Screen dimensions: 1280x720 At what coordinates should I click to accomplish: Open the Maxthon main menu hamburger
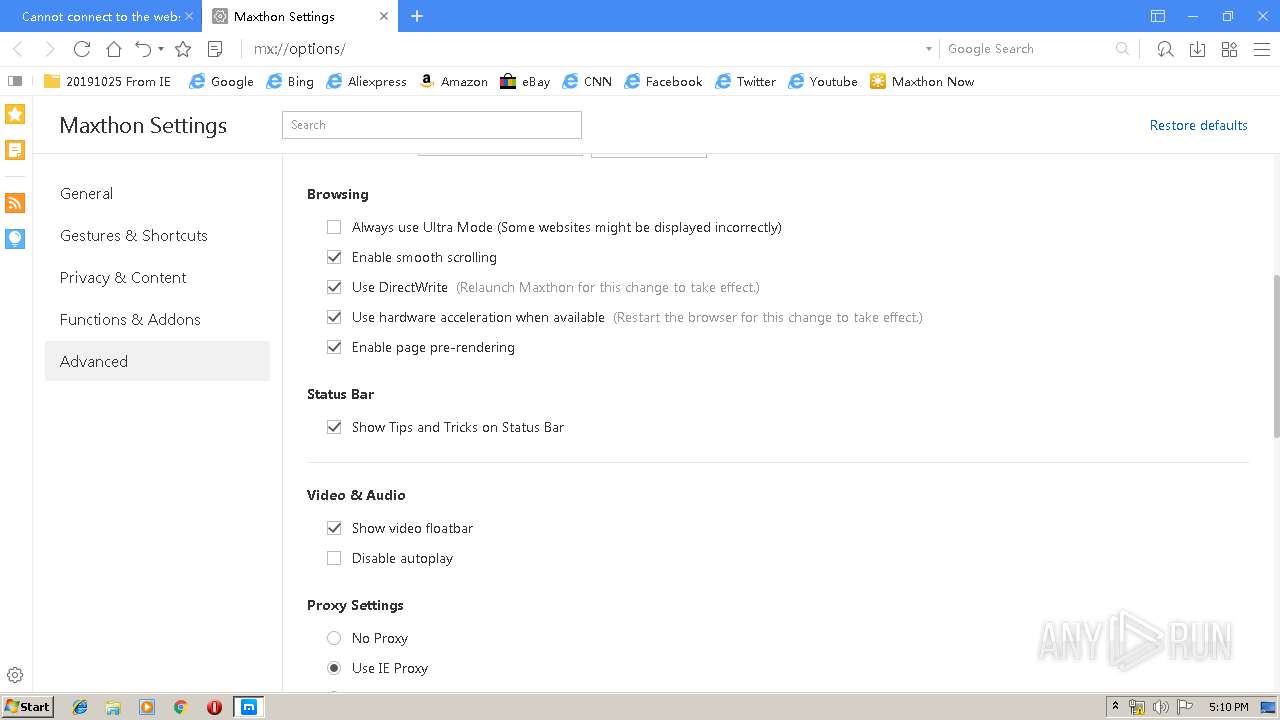(1261, 49)
